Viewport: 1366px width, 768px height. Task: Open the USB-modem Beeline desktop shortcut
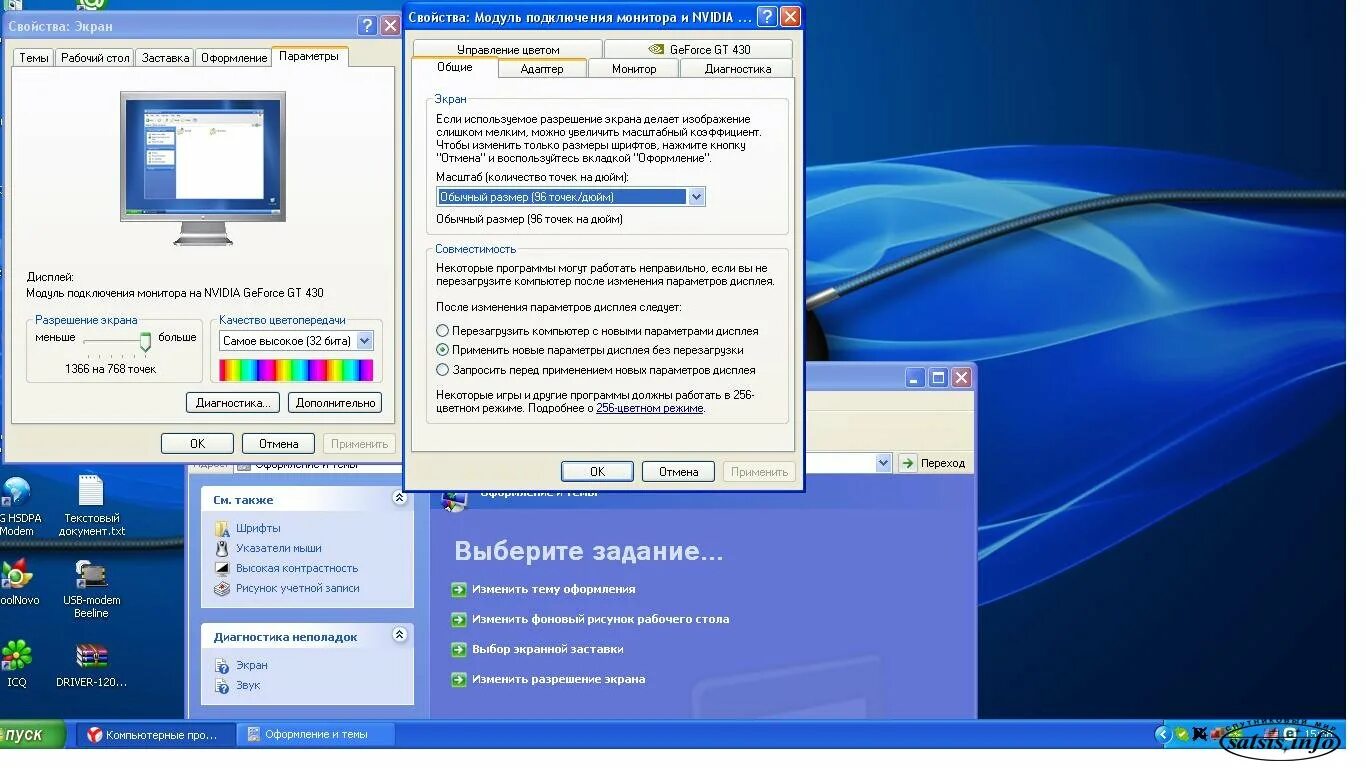(91, 589)
